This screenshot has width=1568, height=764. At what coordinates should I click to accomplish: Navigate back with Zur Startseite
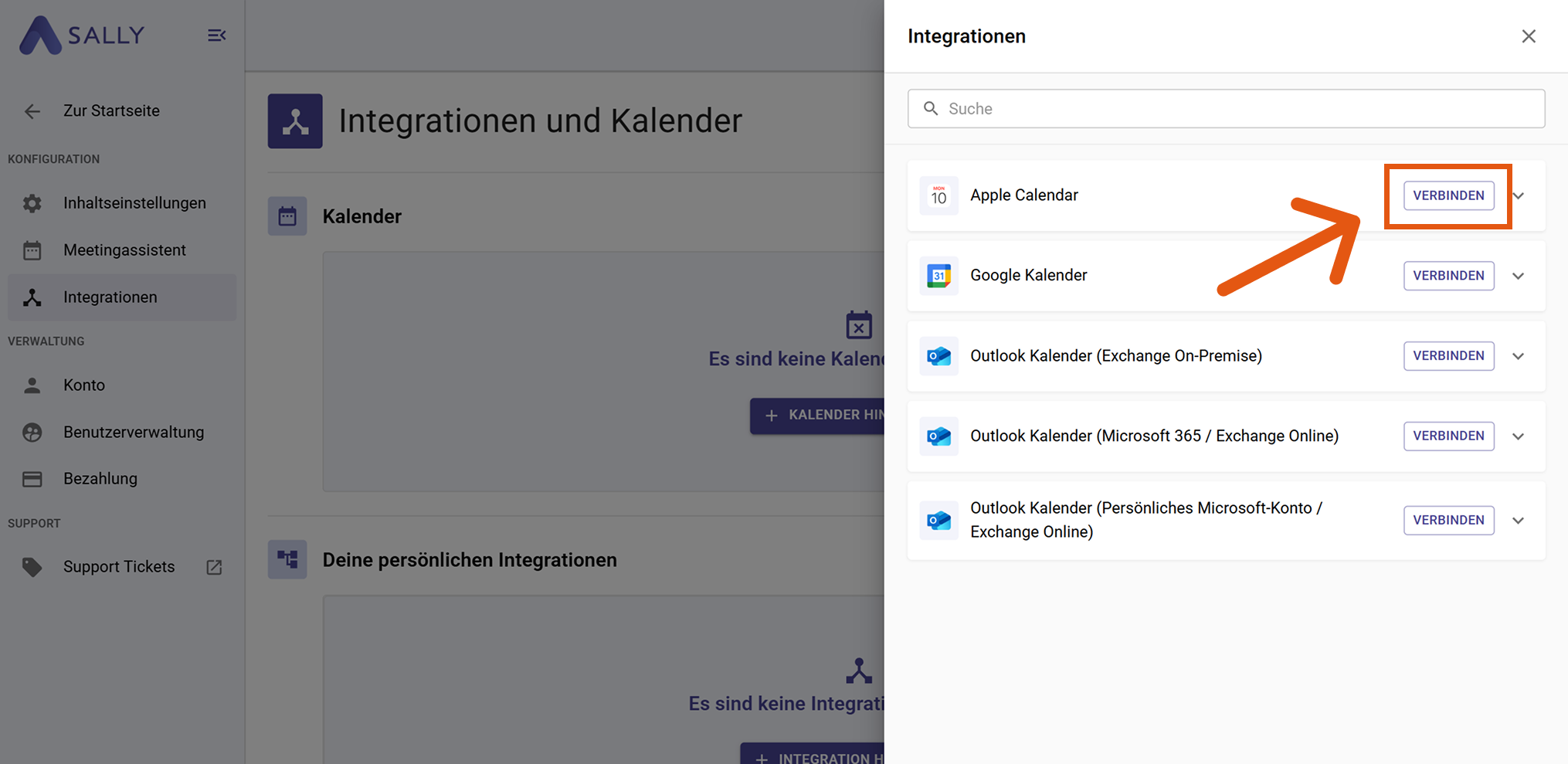pyautogui.click(x=110, y=110)
